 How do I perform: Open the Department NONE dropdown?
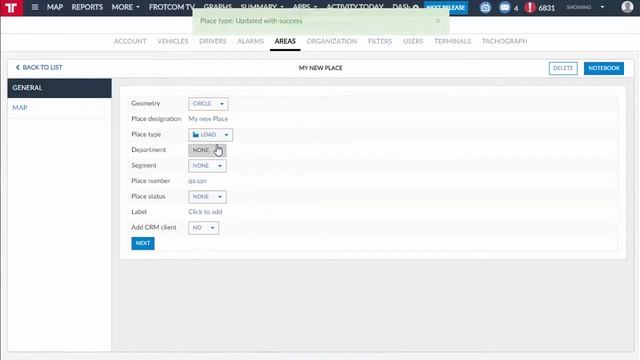click(207, 150)
